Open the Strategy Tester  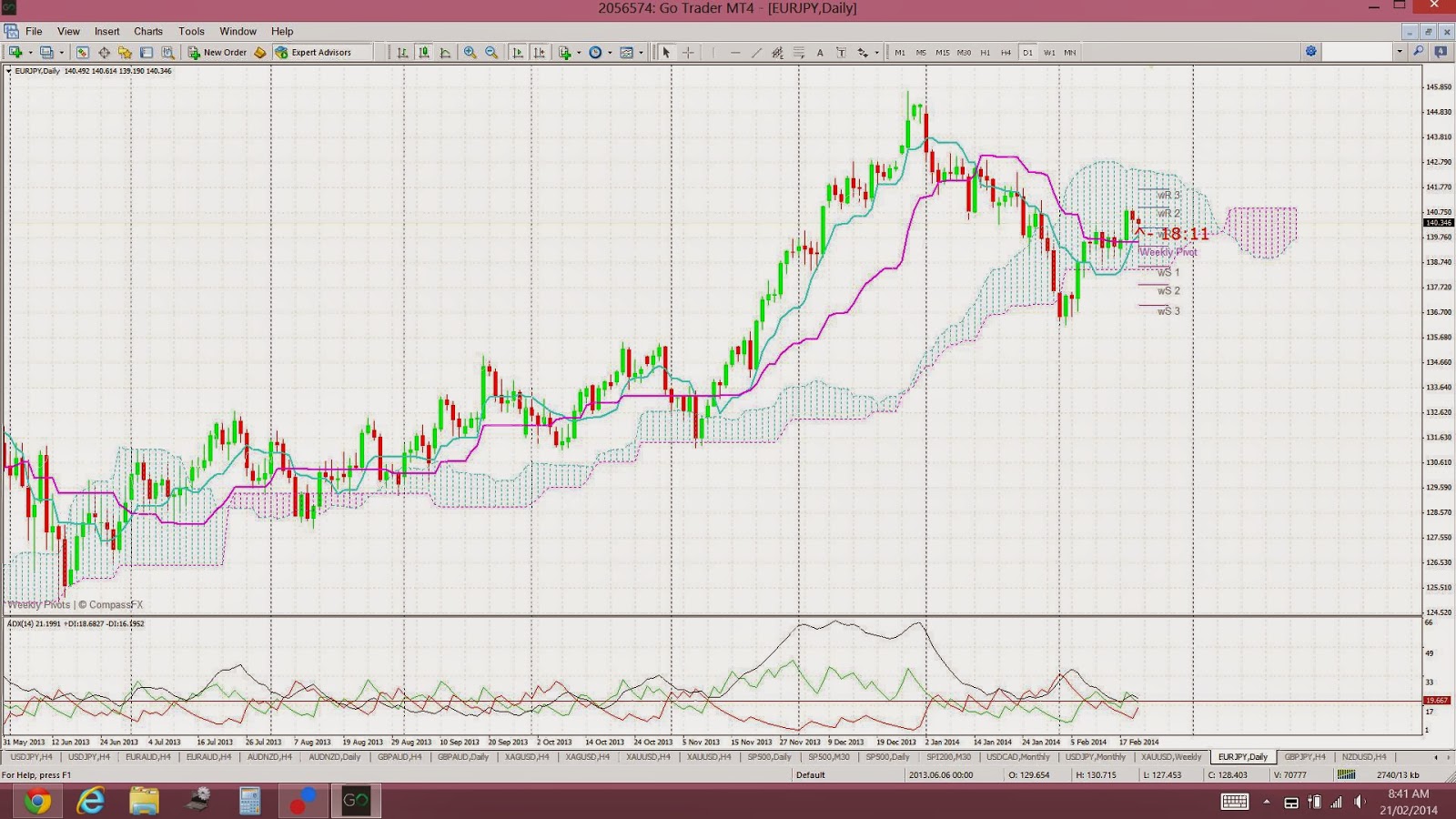166,52
